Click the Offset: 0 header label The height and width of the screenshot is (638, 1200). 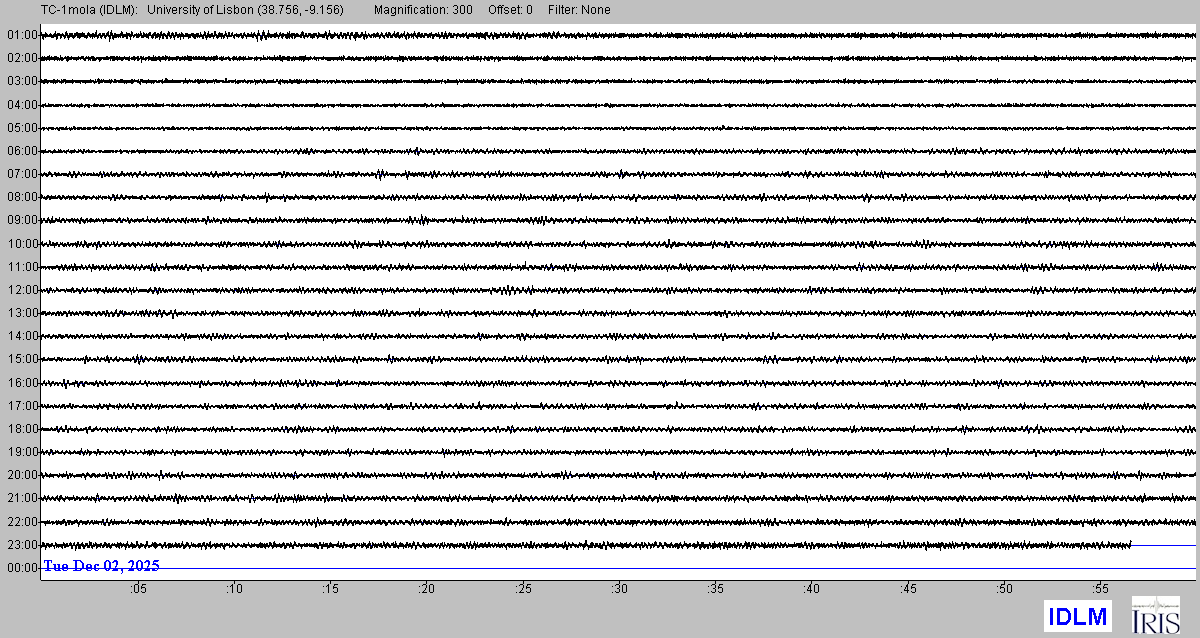click(x=510, y=10)
